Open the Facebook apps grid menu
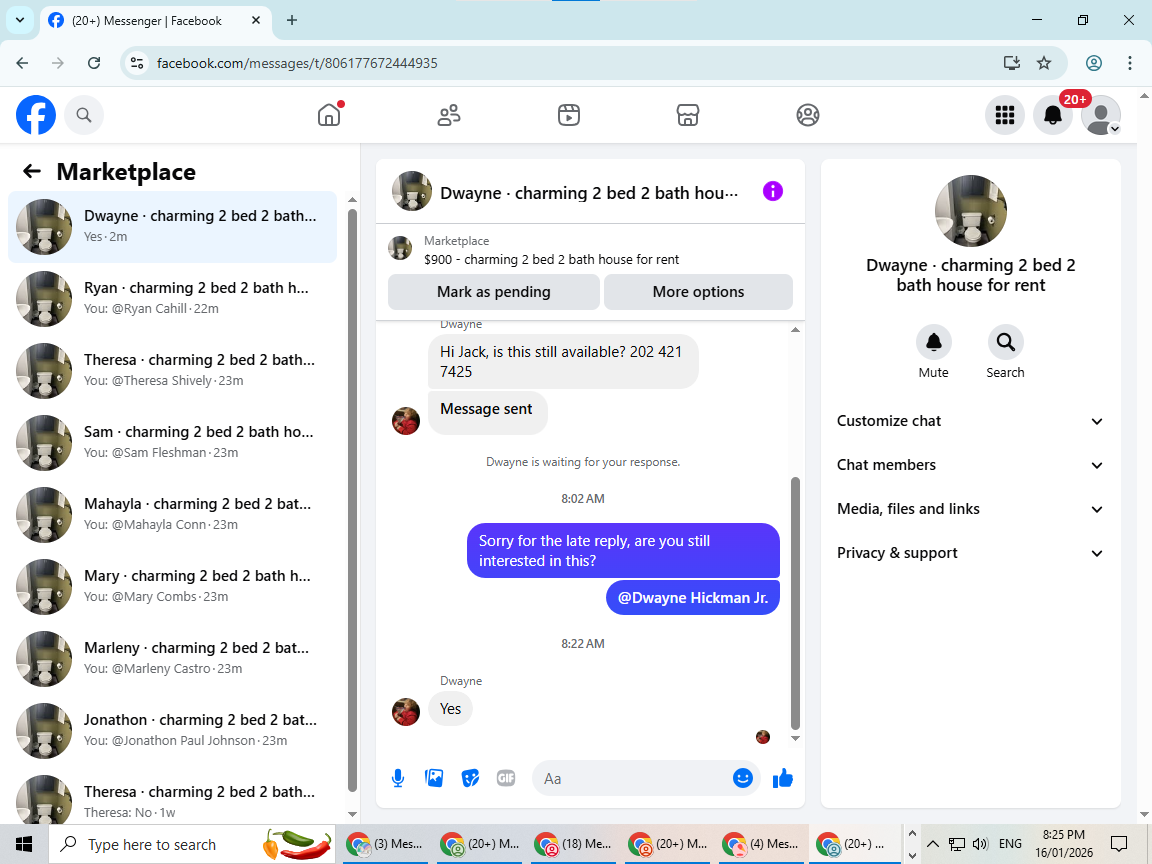This screenshot has width=1152, height=864. pos(1004,115)
